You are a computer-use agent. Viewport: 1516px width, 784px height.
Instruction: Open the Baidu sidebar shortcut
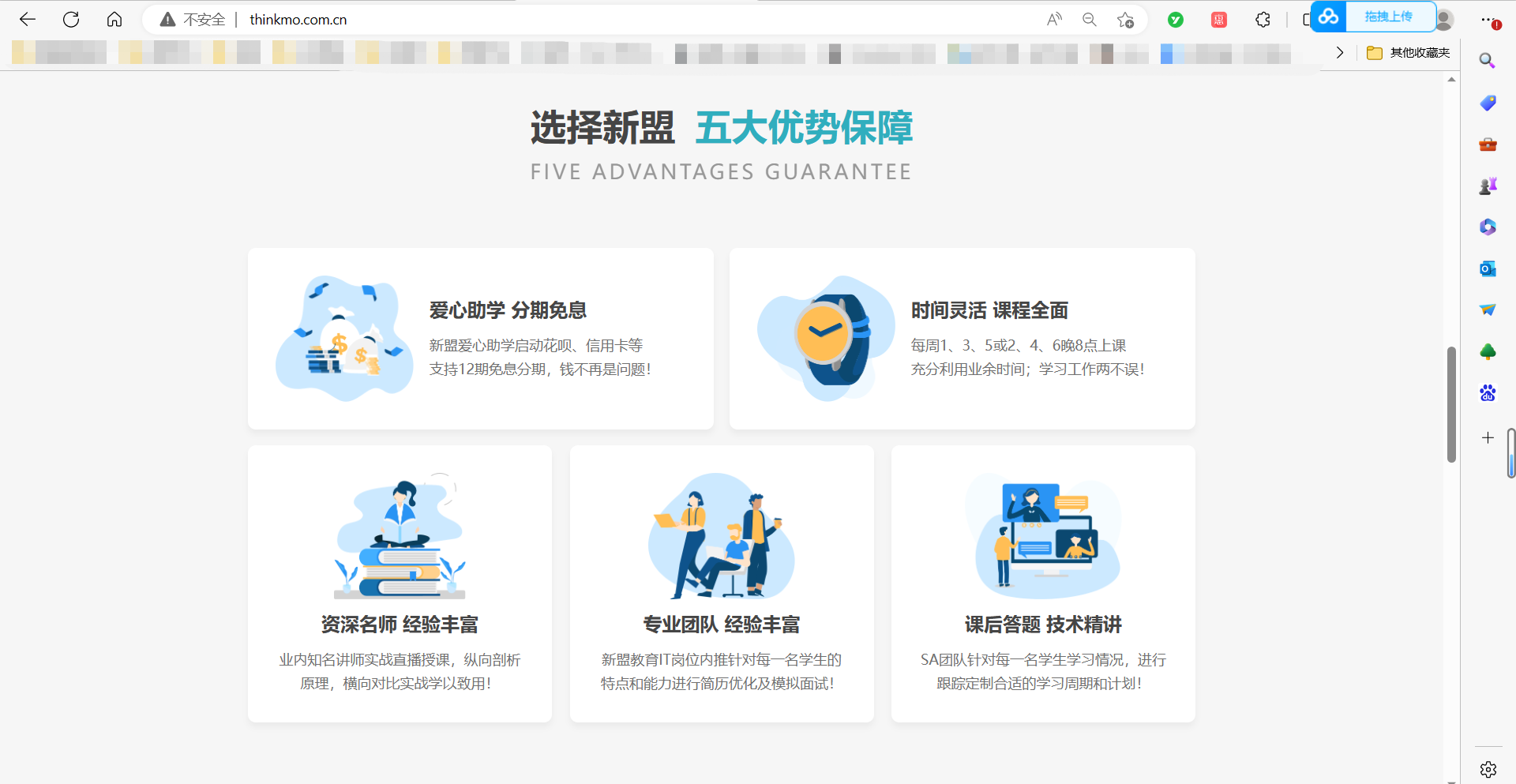tap(1488, 392)
